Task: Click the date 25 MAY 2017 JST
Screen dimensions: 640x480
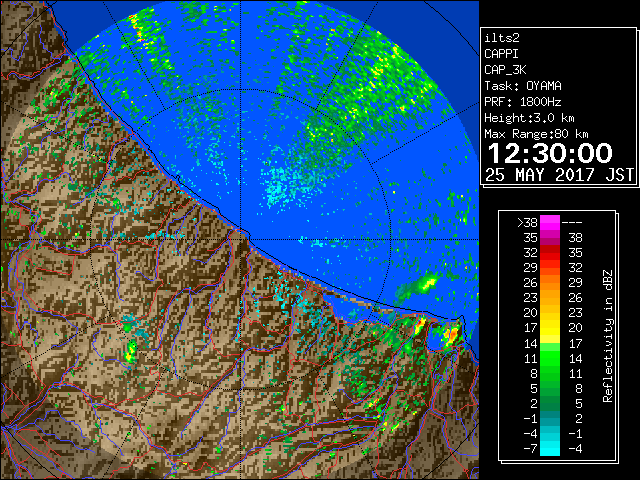Action: (559, 175)
